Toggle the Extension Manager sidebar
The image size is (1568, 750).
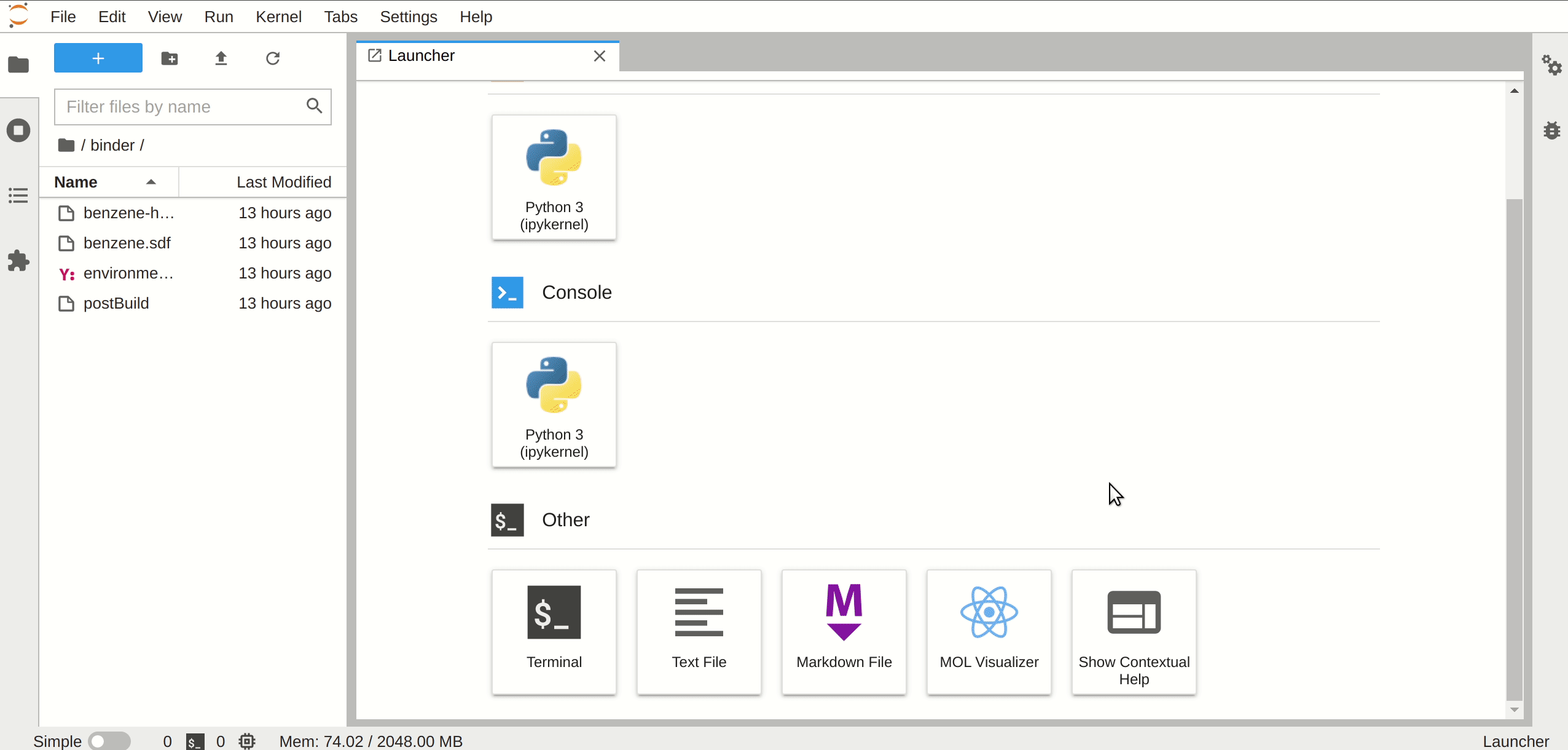point(19,261)
